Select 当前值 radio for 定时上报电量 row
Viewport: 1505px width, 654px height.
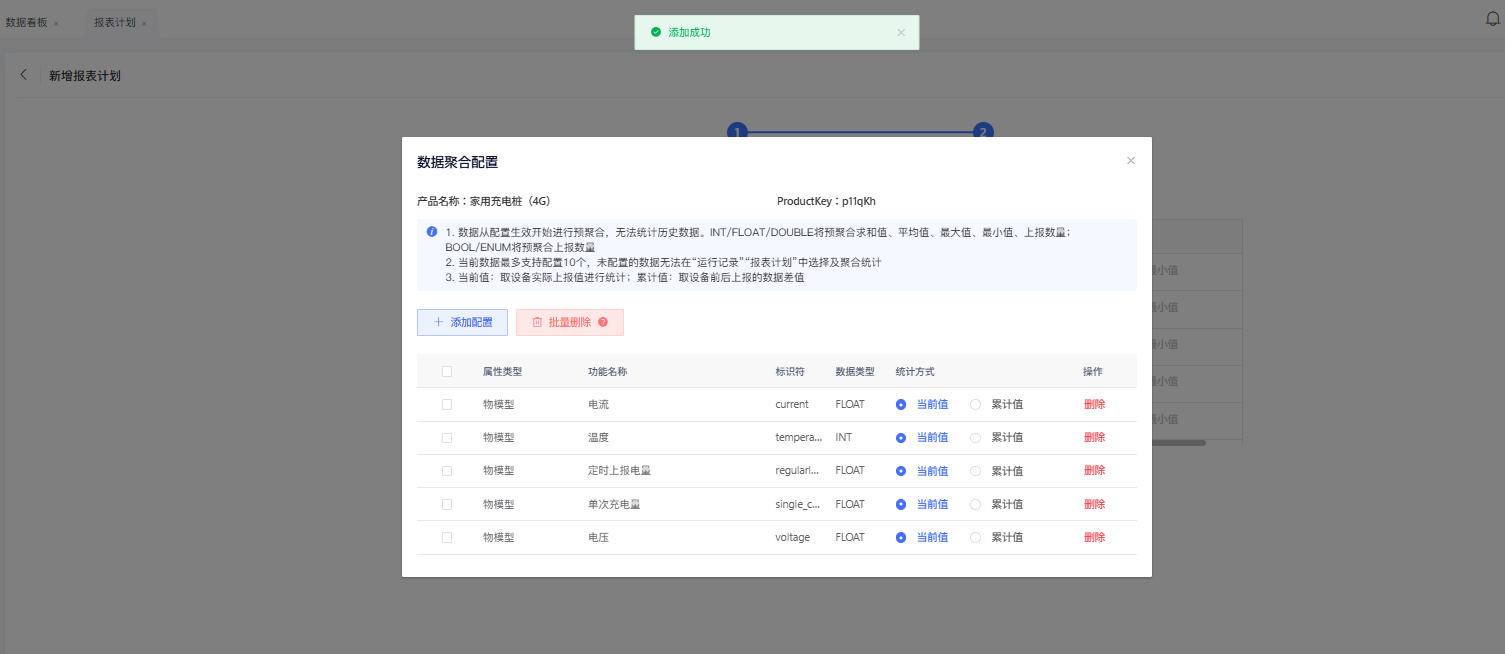[901, 471]
